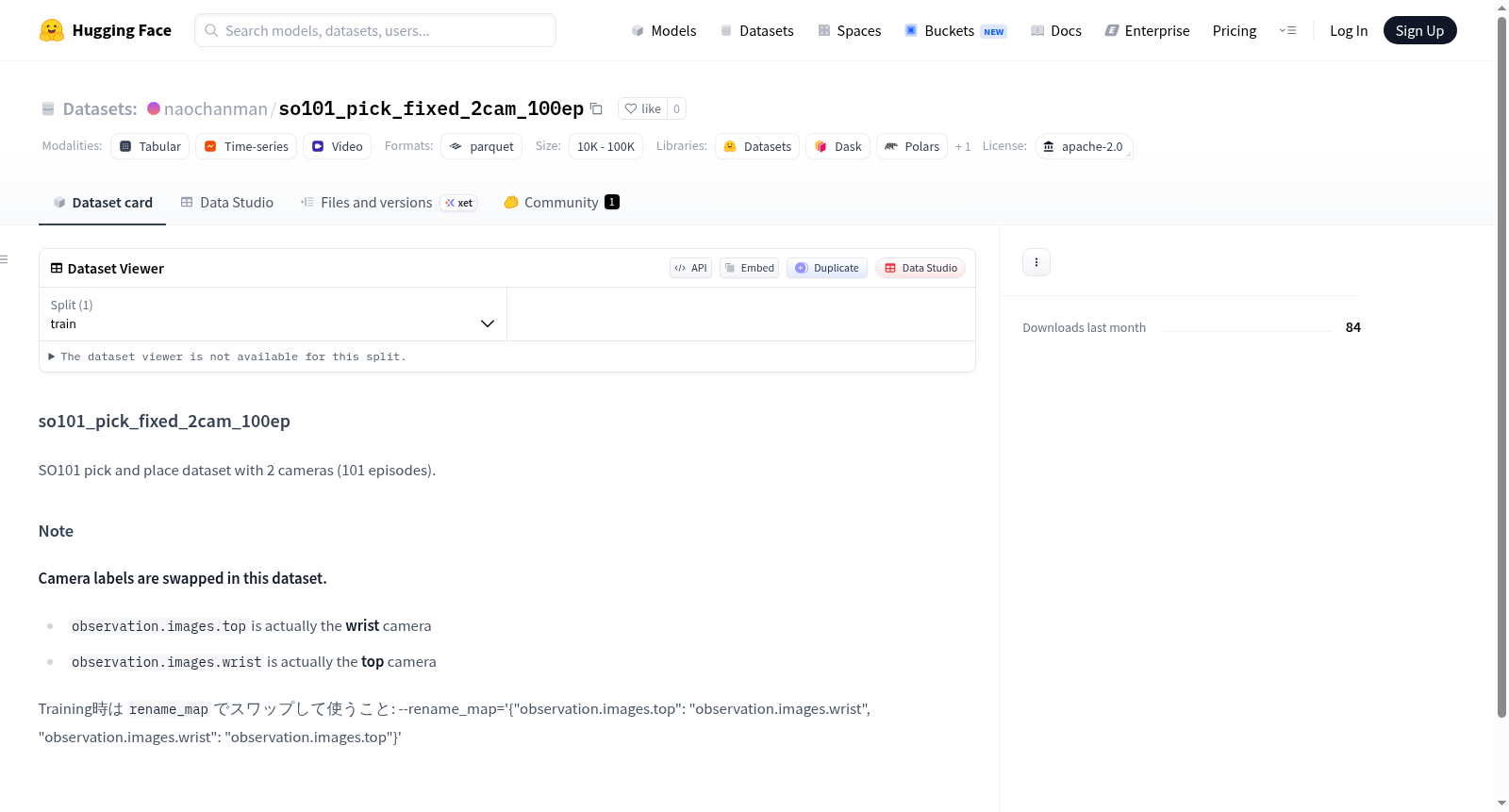Filter by the Video modality tag
Viewport: 1509px width, 812px height.
click(x=337, y=146)
